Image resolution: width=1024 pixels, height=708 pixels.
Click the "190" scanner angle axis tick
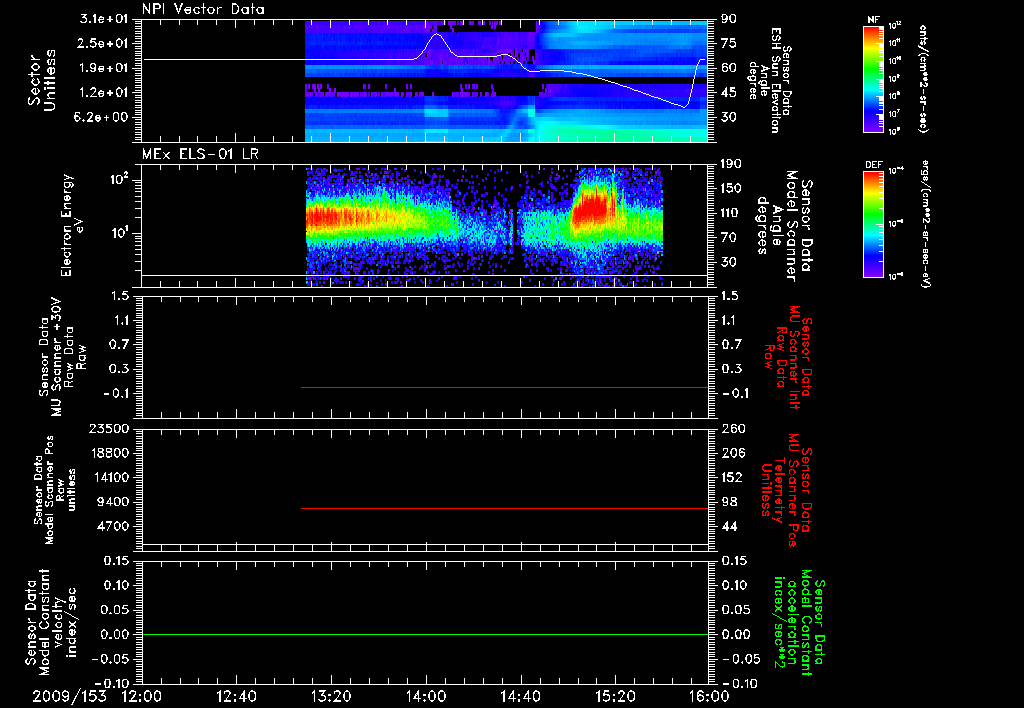click(x=731, y=164)
